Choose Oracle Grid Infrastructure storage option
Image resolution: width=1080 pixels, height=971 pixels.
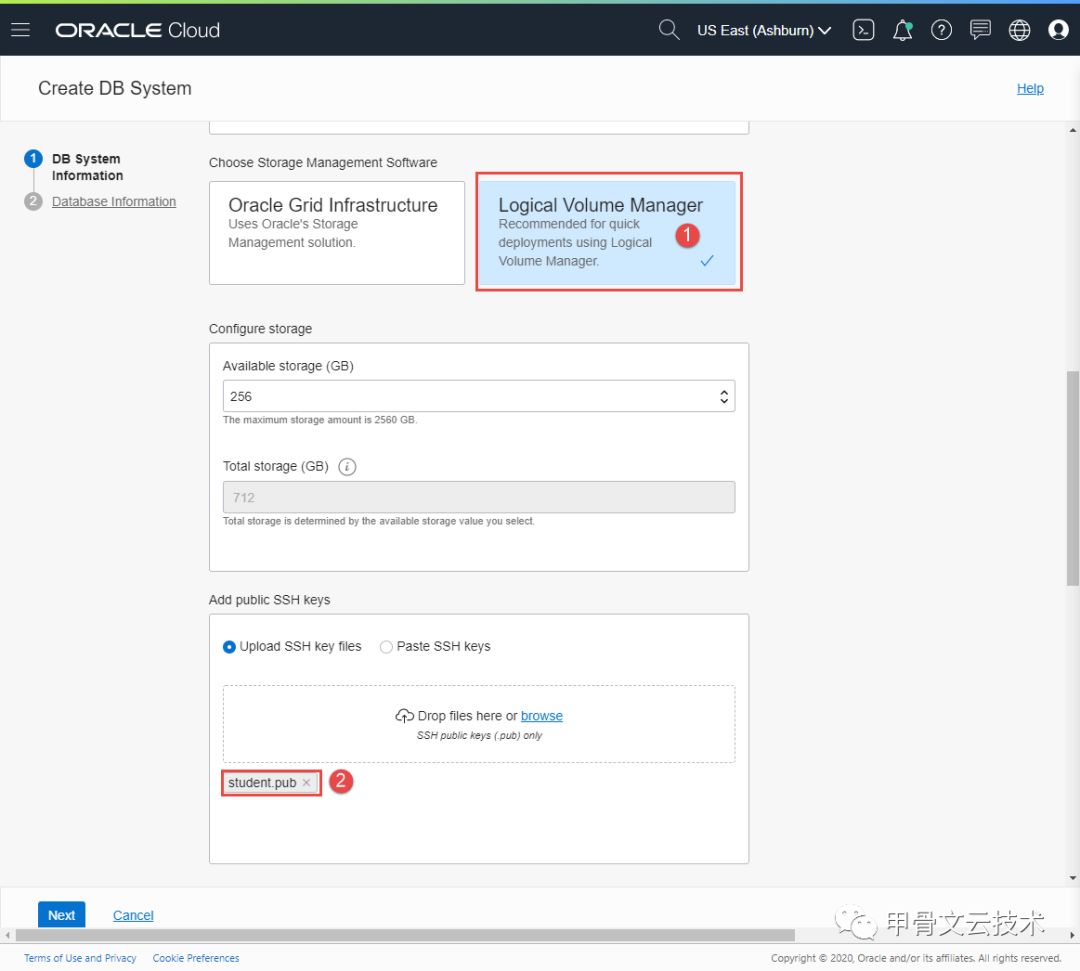click(x=337, y=232)
